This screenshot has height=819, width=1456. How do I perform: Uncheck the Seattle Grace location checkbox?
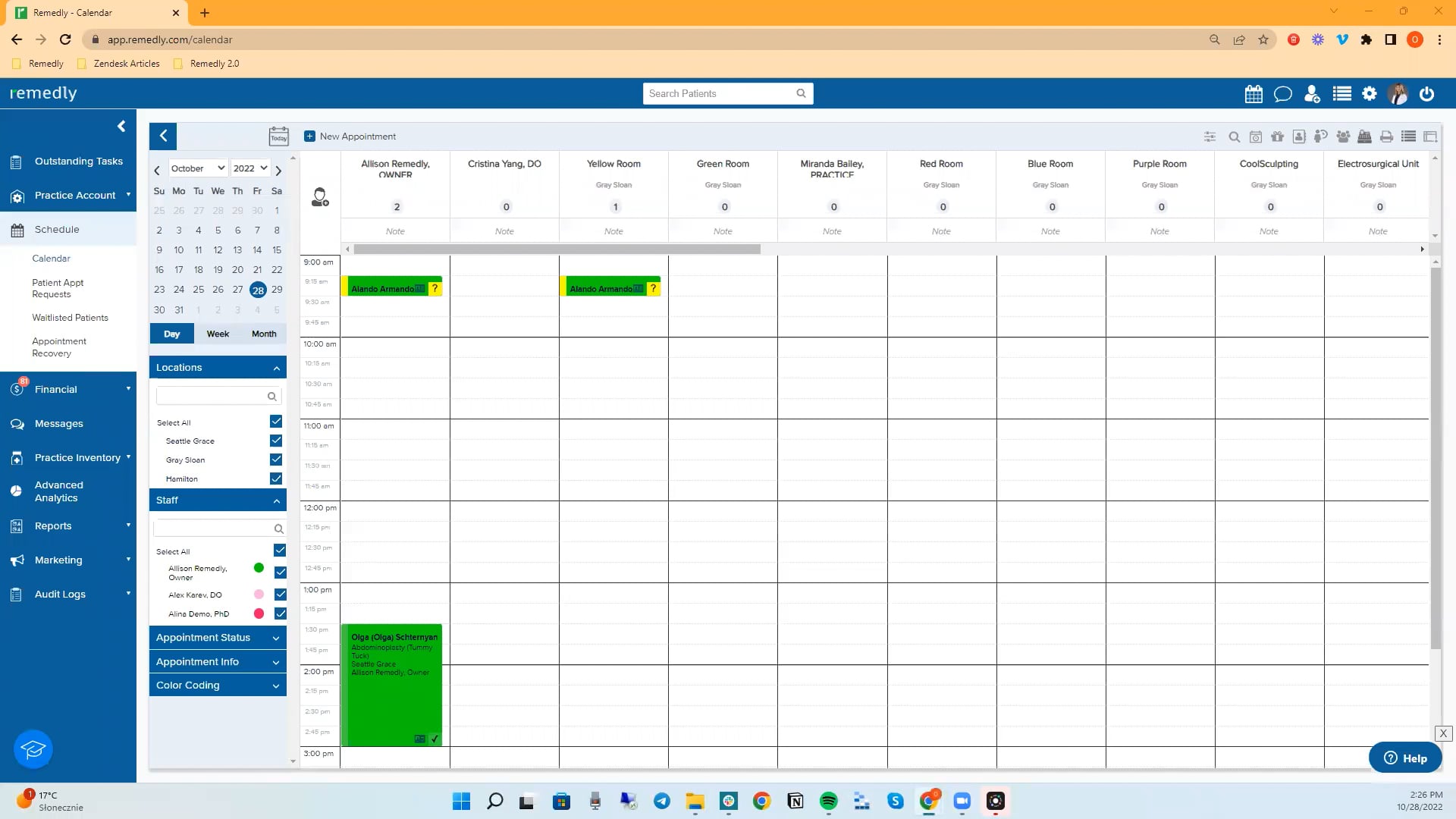(x=276, y=441)
